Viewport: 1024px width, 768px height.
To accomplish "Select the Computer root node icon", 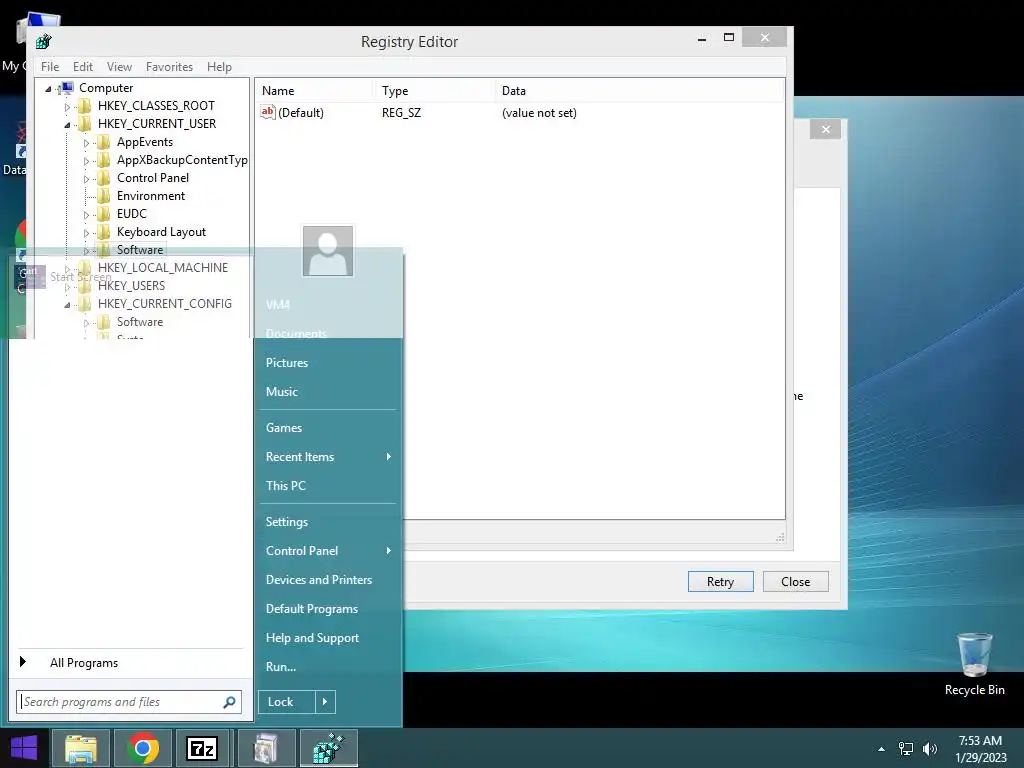I will tap(66, 88).
